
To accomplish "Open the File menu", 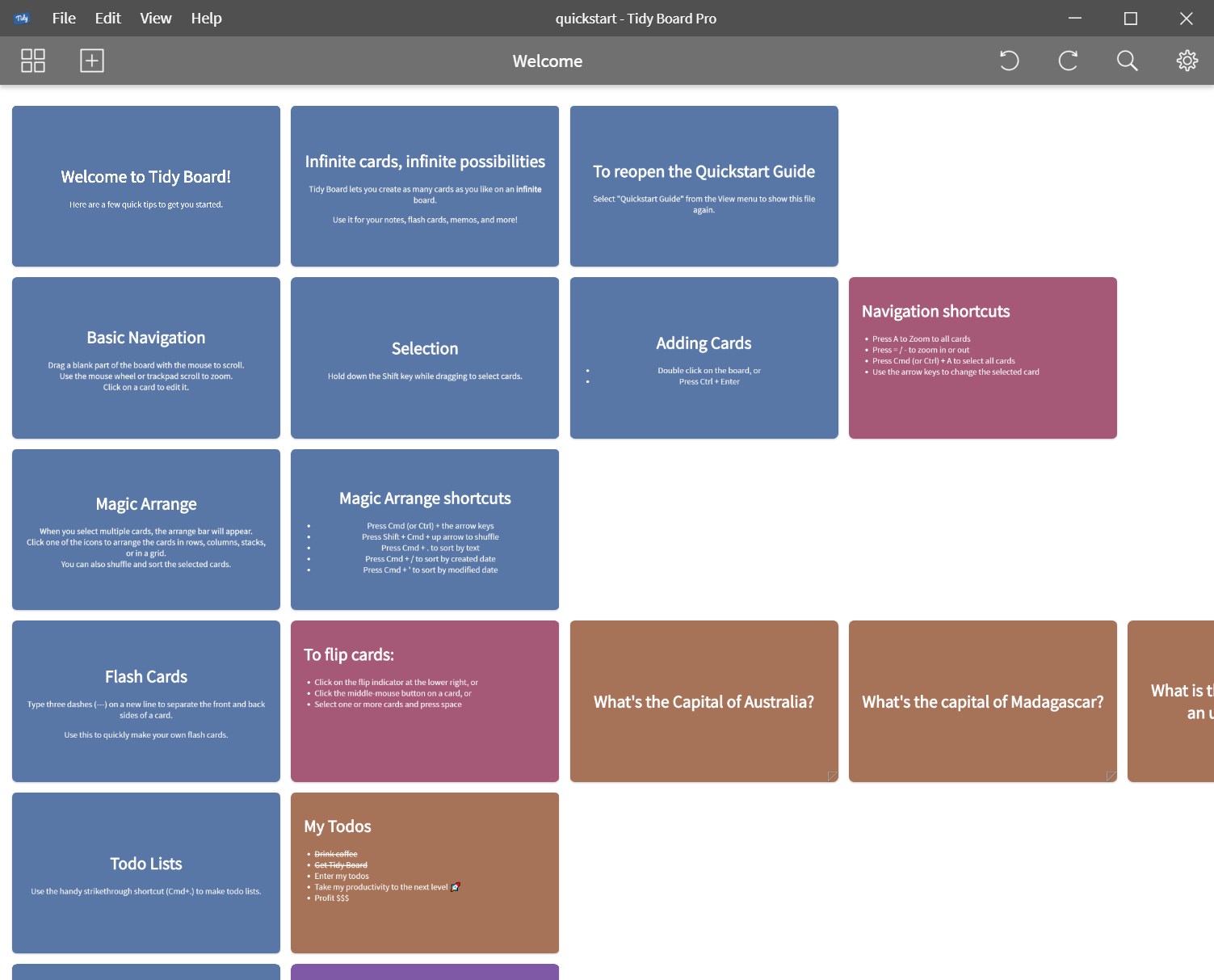I will click(64, 18).
